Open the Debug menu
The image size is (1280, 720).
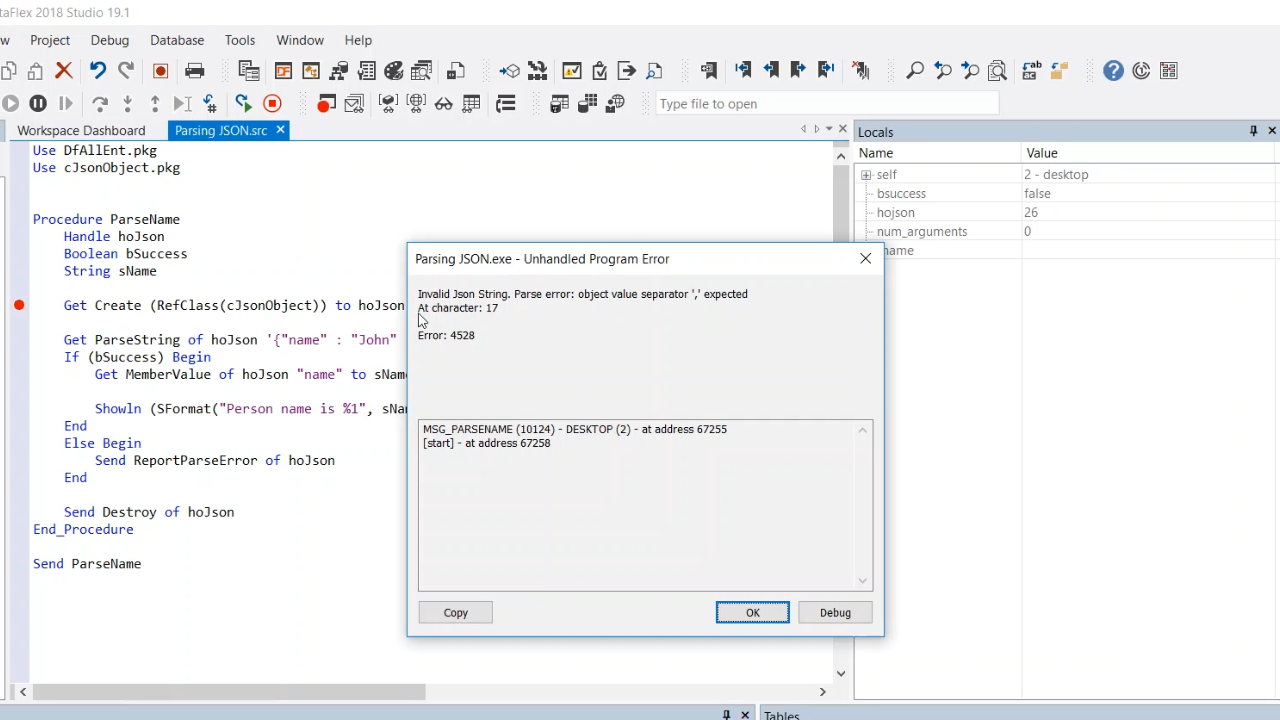click(x=110, y=40)
